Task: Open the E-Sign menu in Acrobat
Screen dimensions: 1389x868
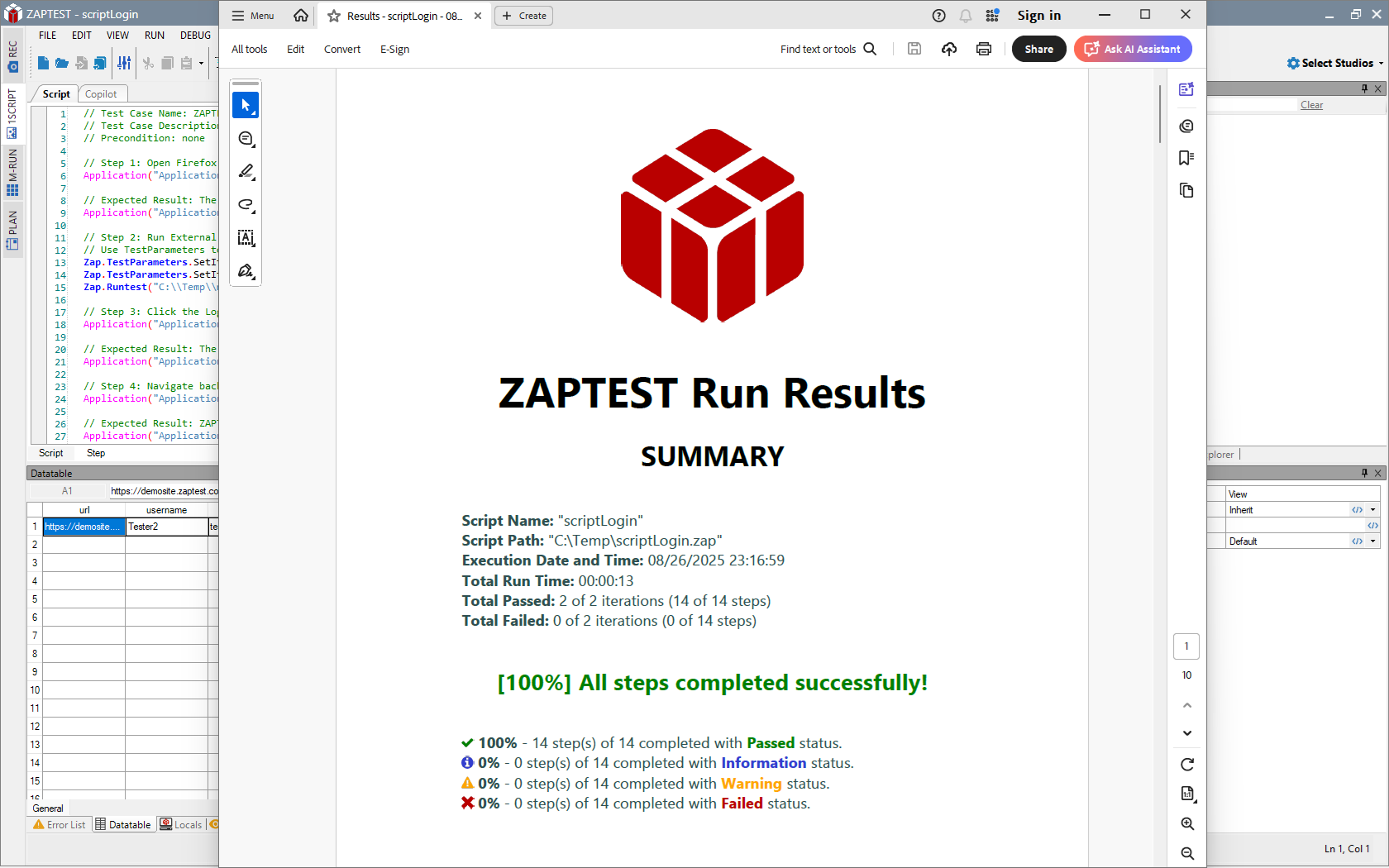Action: [395, 50]
